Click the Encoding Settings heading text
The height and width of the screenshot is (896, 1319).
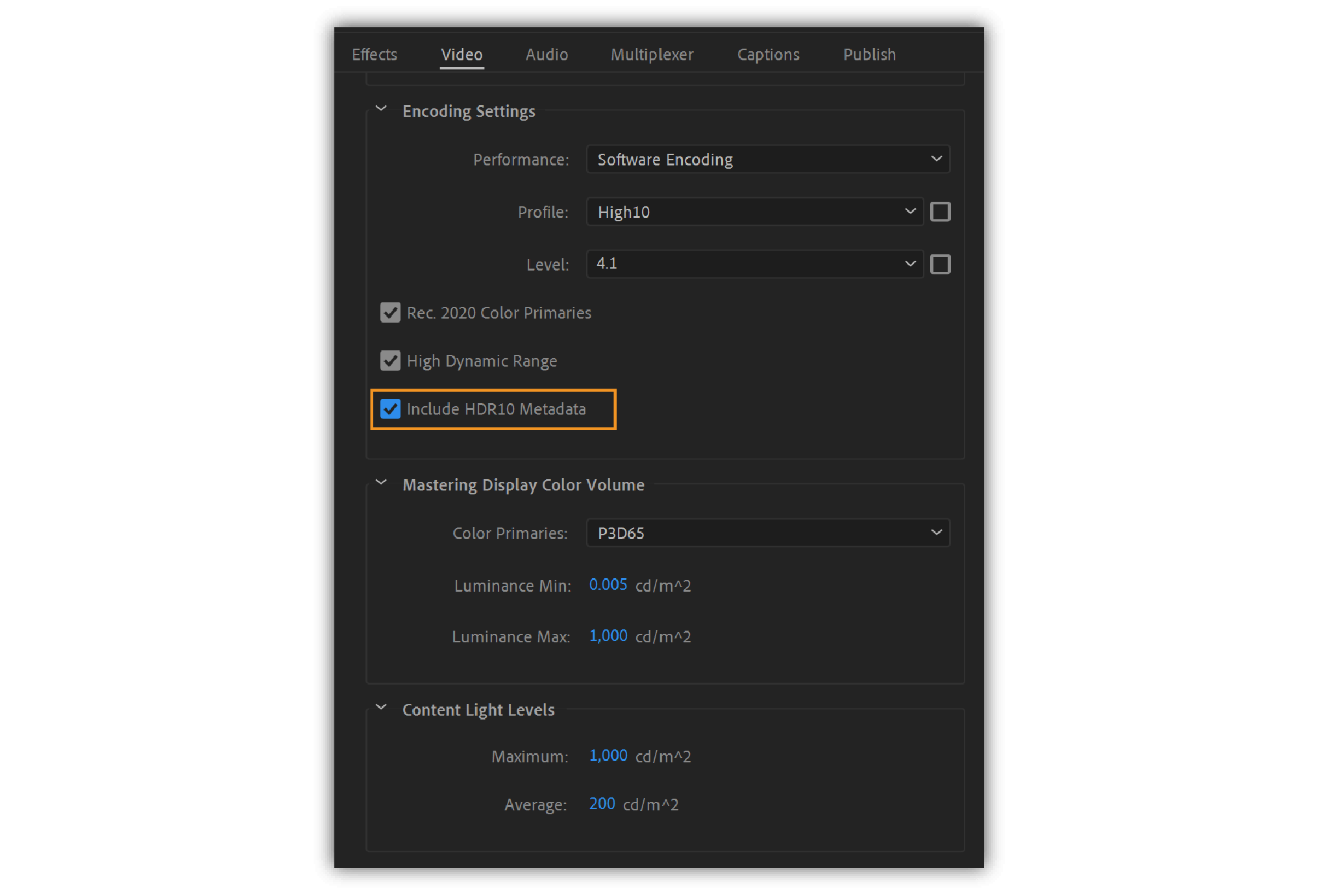pos(469,112)
